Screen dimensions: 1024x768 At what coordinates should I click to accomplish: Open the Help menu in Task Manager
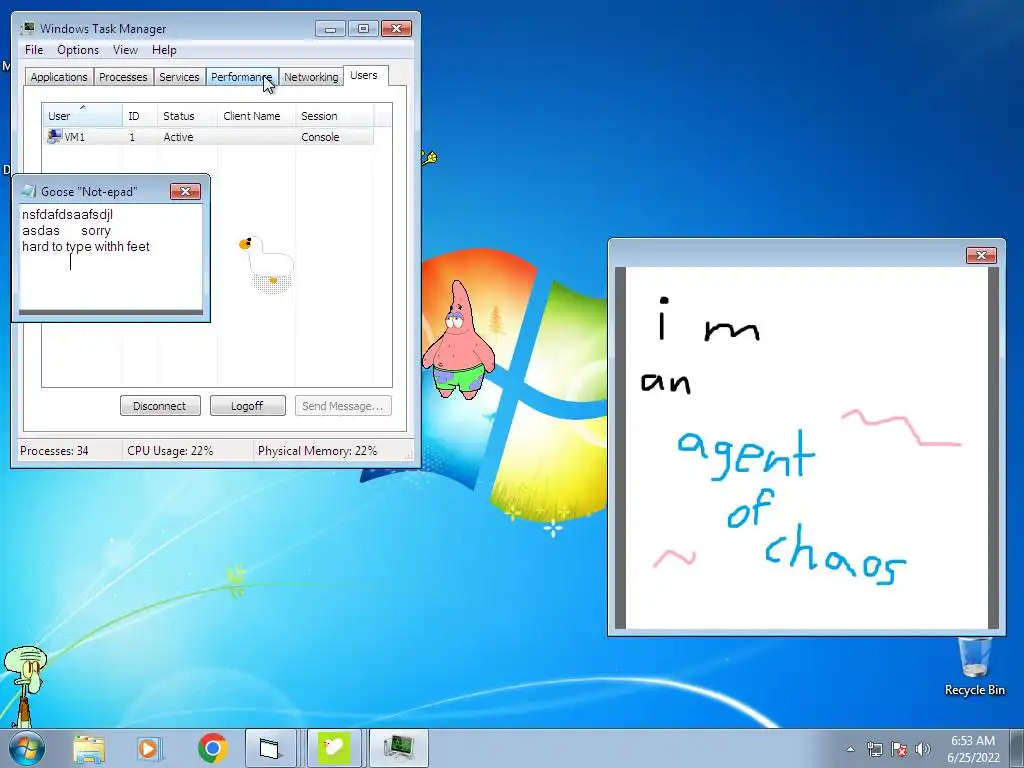click(x=164, y=50)
